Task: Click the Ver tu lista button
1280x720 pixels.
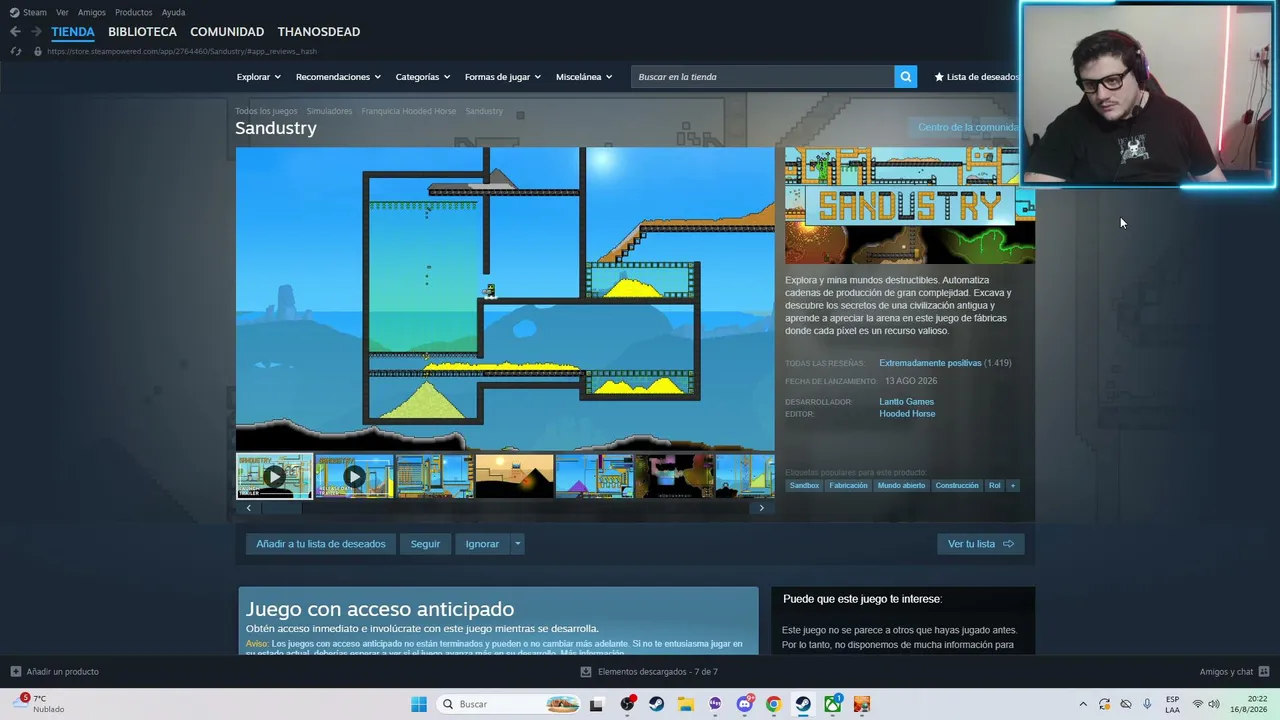Action: click(x=981, y=544)
